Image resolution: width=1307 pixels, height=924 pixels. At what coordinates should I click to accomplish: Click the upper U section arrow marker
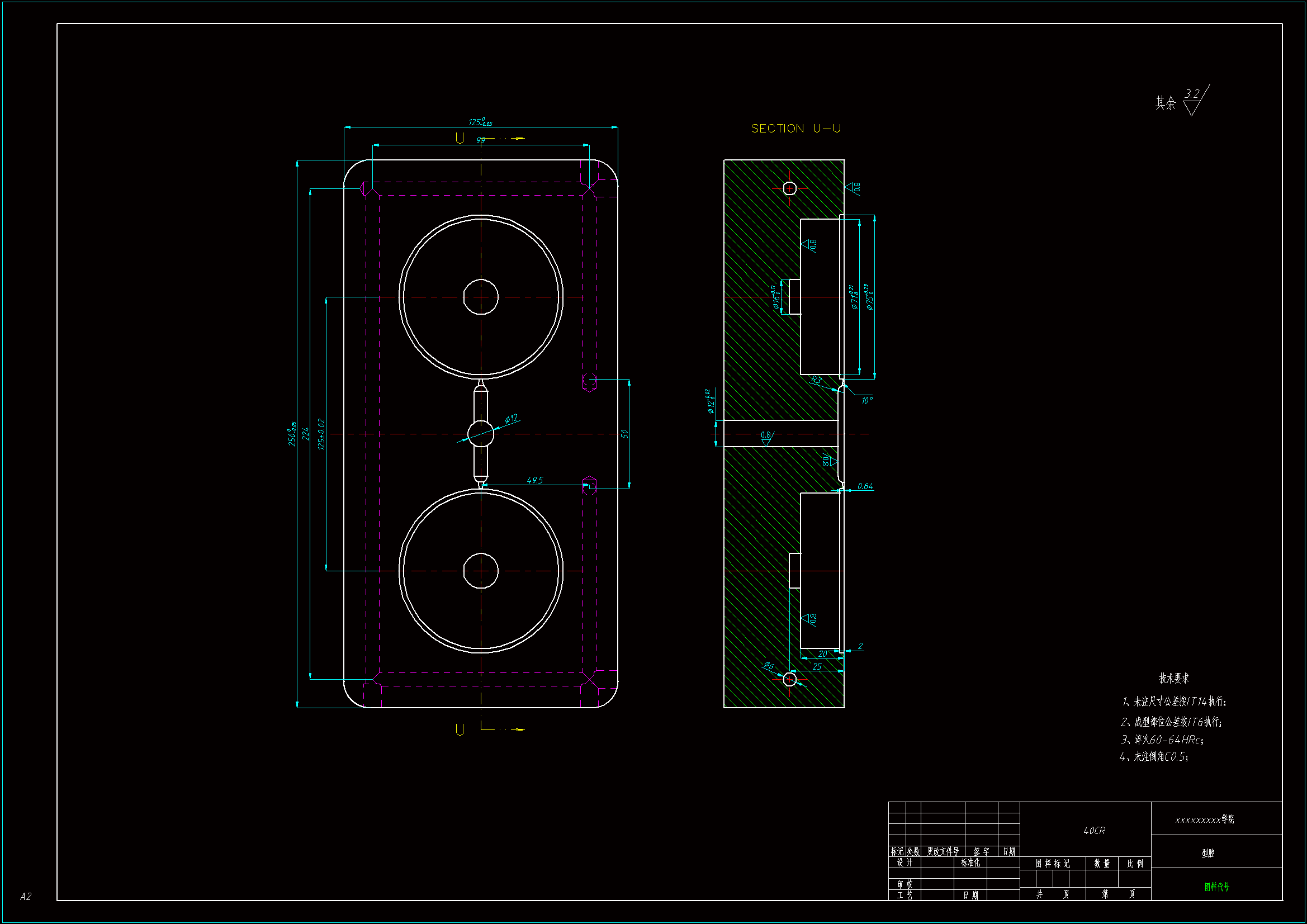[x=460, y=138]
